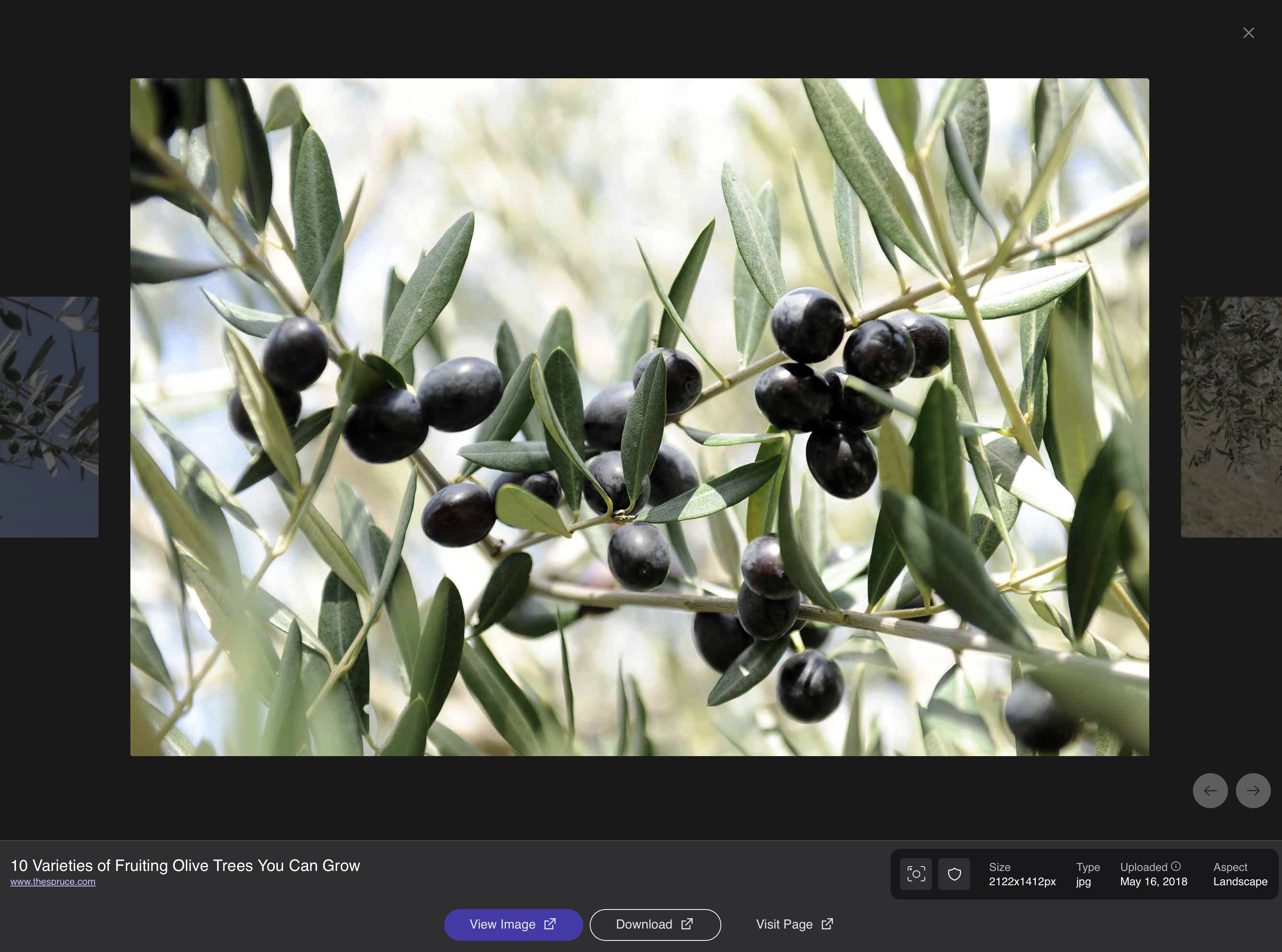Click the Landscape aspect value

(x=1240, y=882)
